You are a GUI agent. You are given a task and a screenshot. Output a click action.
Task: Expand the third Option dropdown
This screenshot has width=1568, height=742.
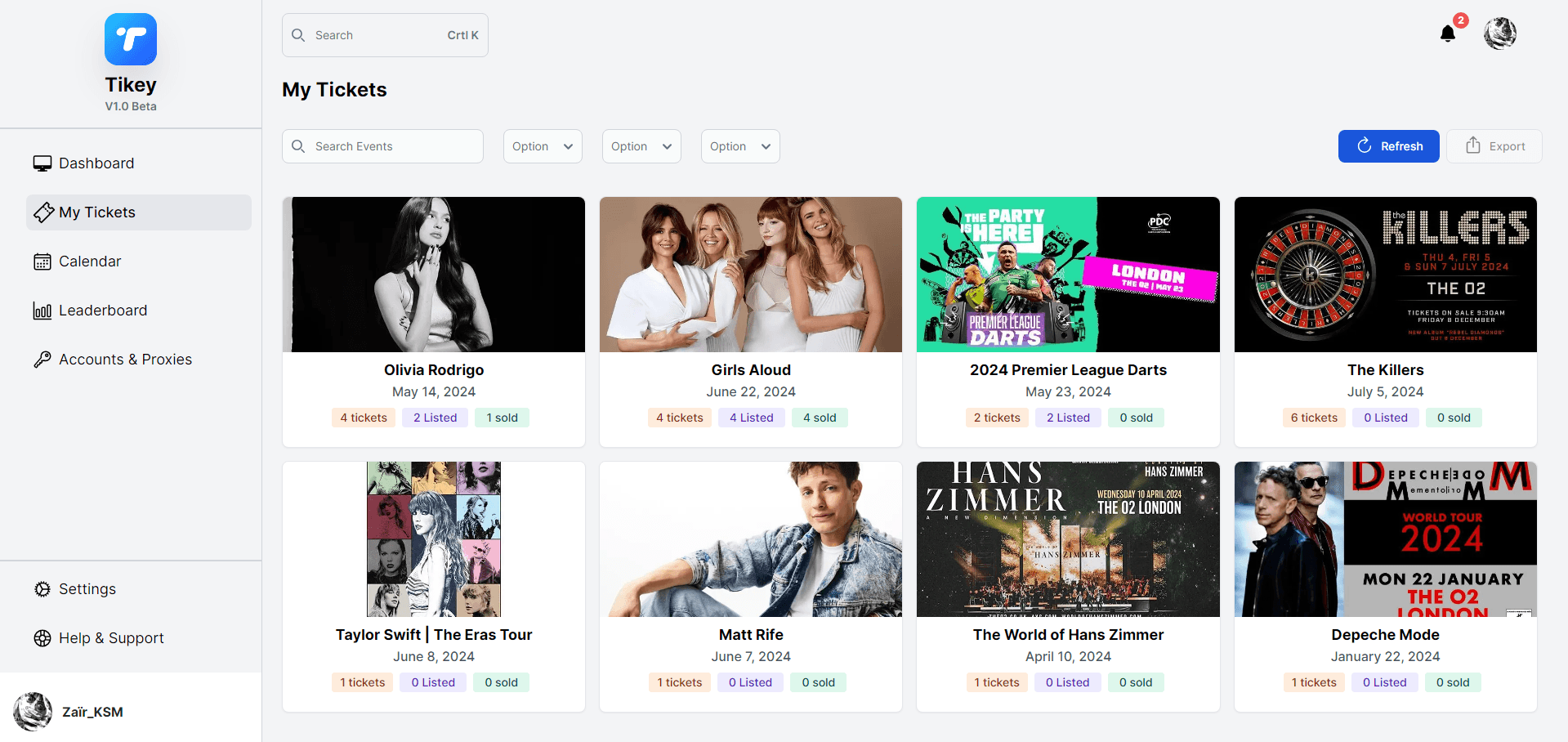[x=740, y=146]
